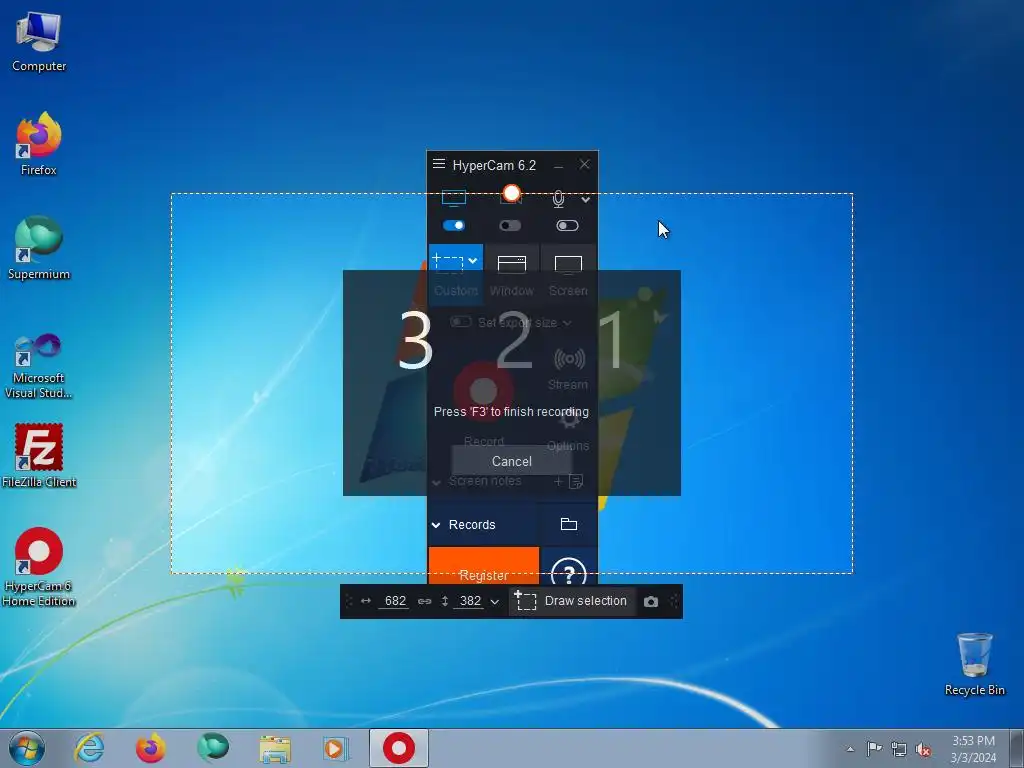Show hidden system tray icons

(850, 749)
